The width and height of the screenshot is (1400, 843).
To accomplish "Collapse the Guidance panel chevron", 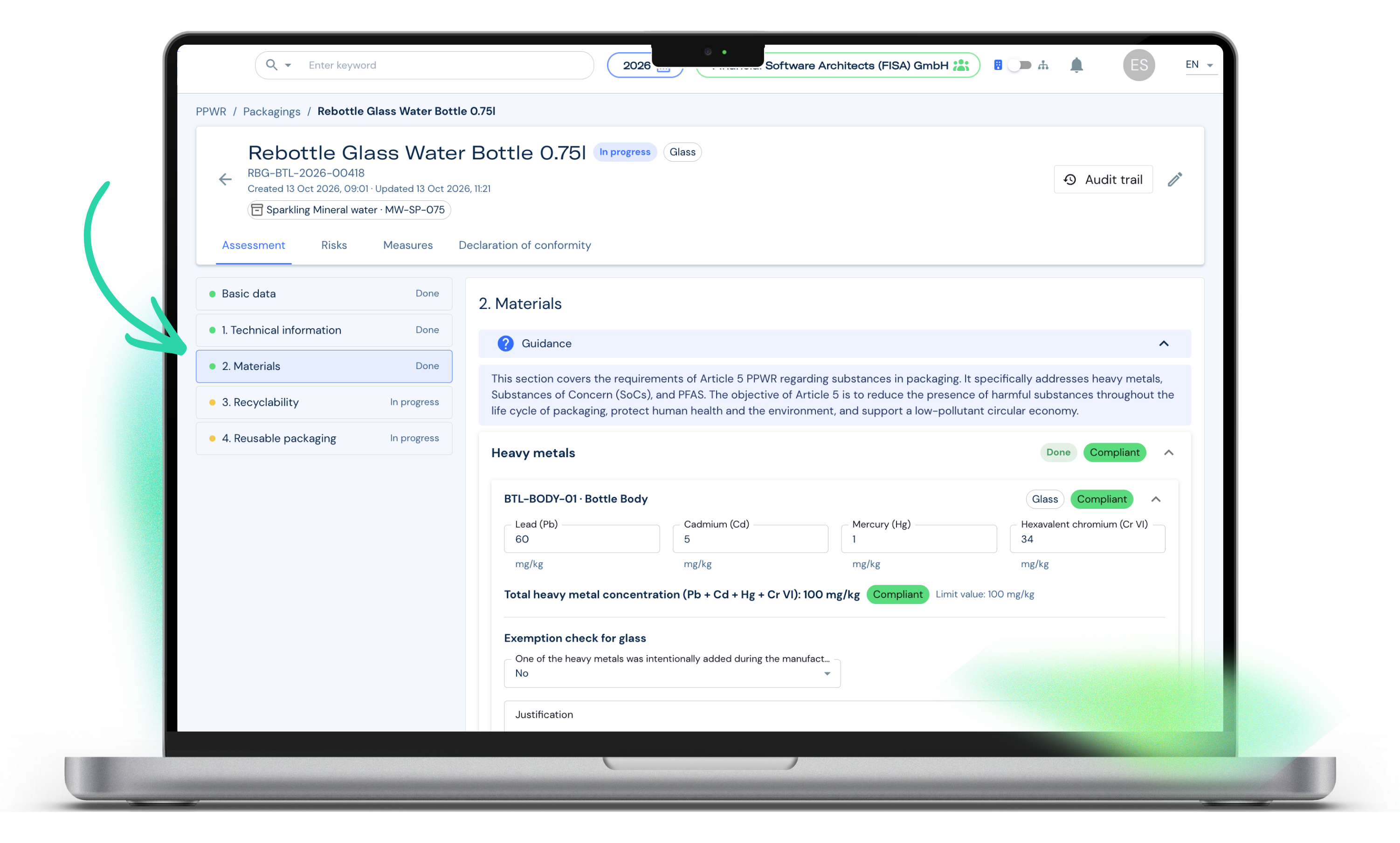I will (x=1164, y=343).
